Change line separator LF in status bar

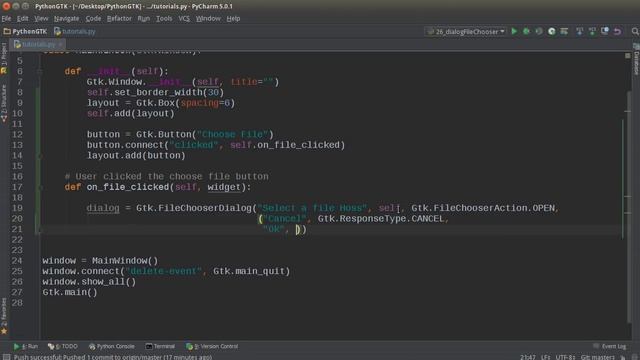546,357
